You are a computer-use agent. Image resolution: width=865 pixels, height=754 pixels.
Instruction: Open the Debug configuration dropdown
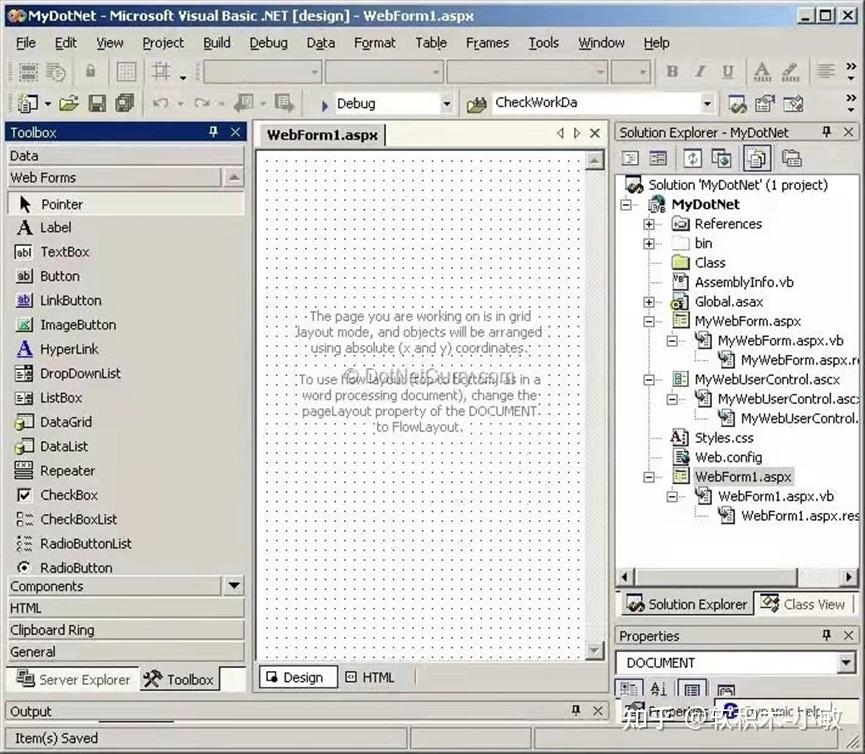pos(444,103)
